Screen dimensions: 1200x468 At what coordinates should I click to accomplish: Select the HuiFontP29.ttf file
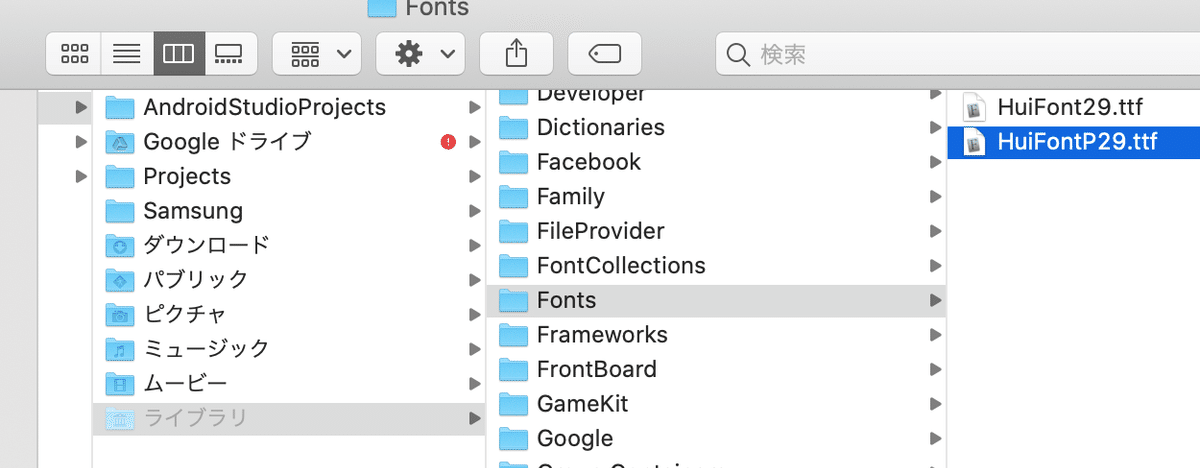coord(1073,142)
